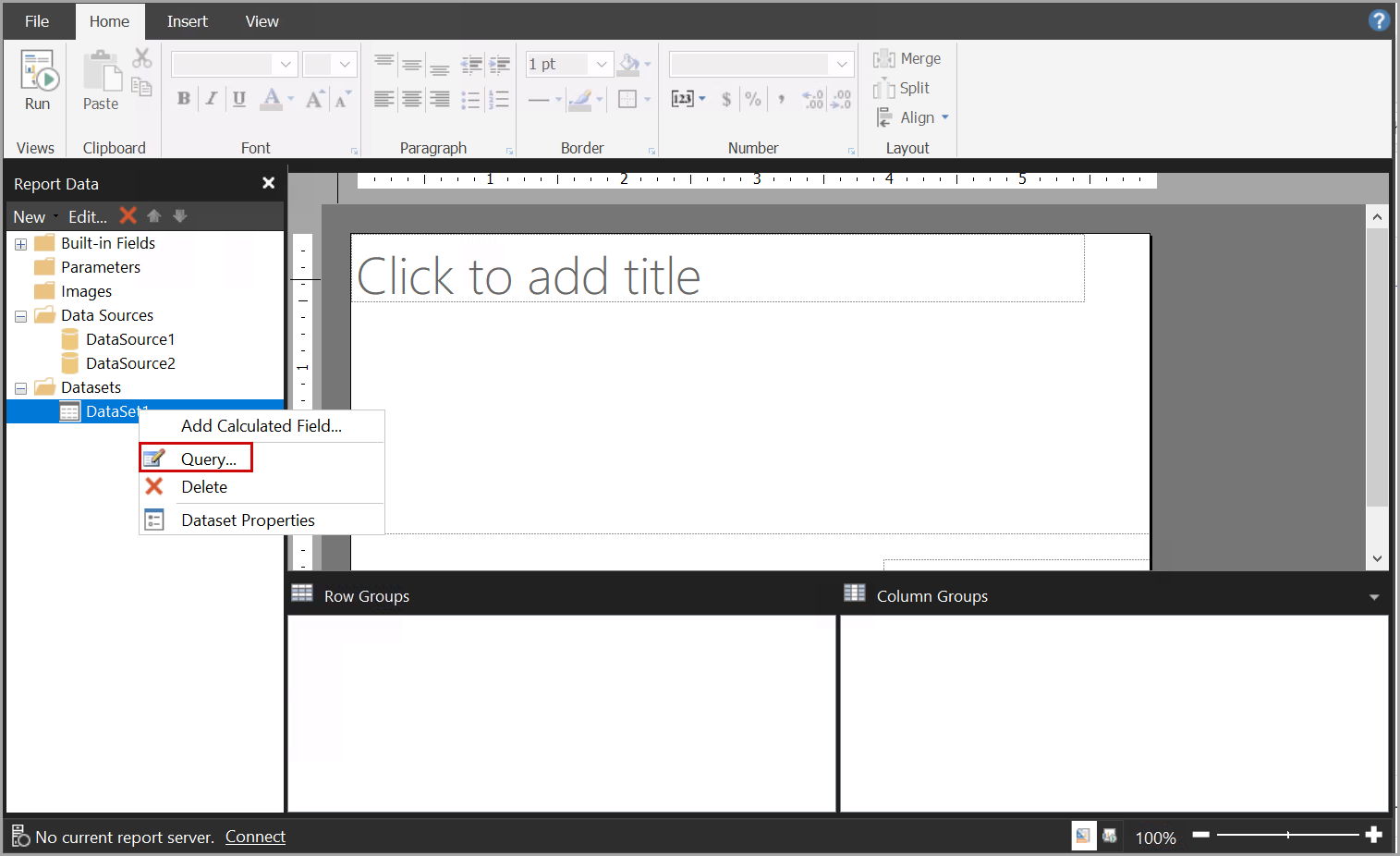Click the red Delete X in Report Data toolbar
This screenshot has height=856, width=1400.
coord(128,215)
